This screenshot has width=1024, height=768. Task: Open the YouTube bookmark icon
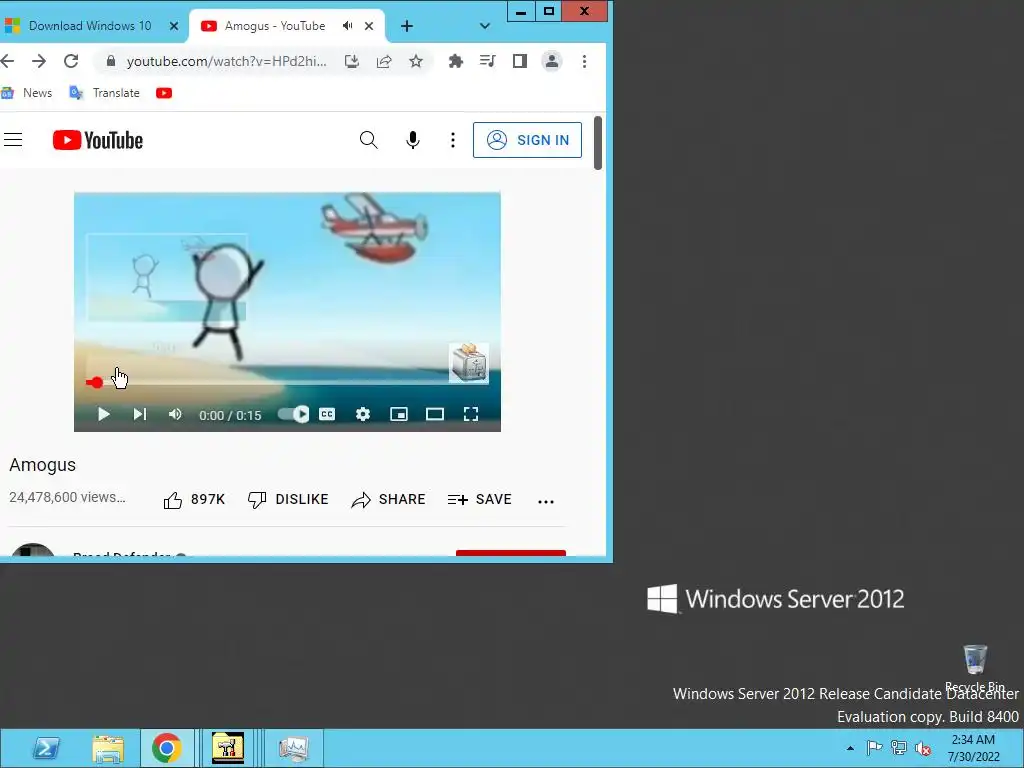164,93
